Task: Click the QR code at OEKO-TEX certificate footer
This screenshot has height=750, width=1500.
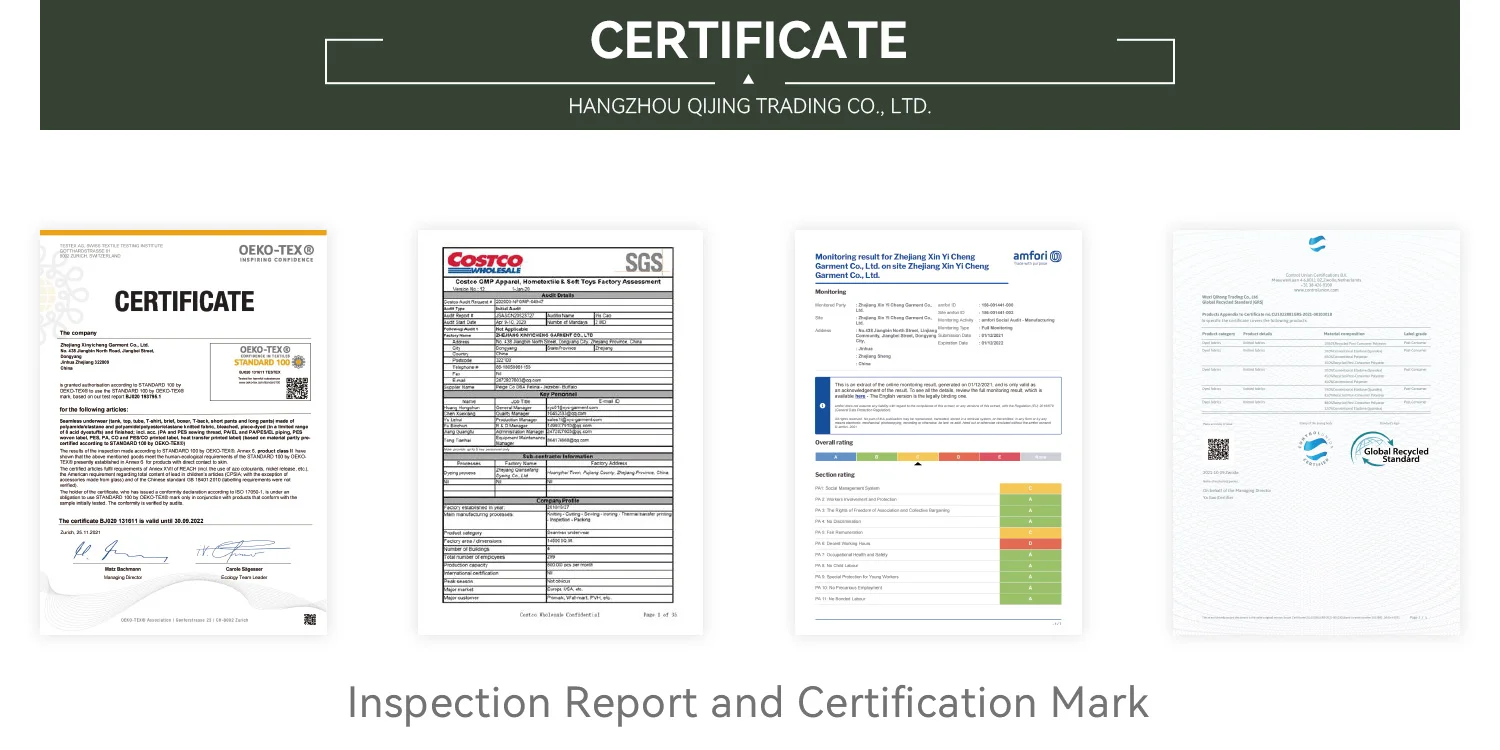Action: point(309,620)
